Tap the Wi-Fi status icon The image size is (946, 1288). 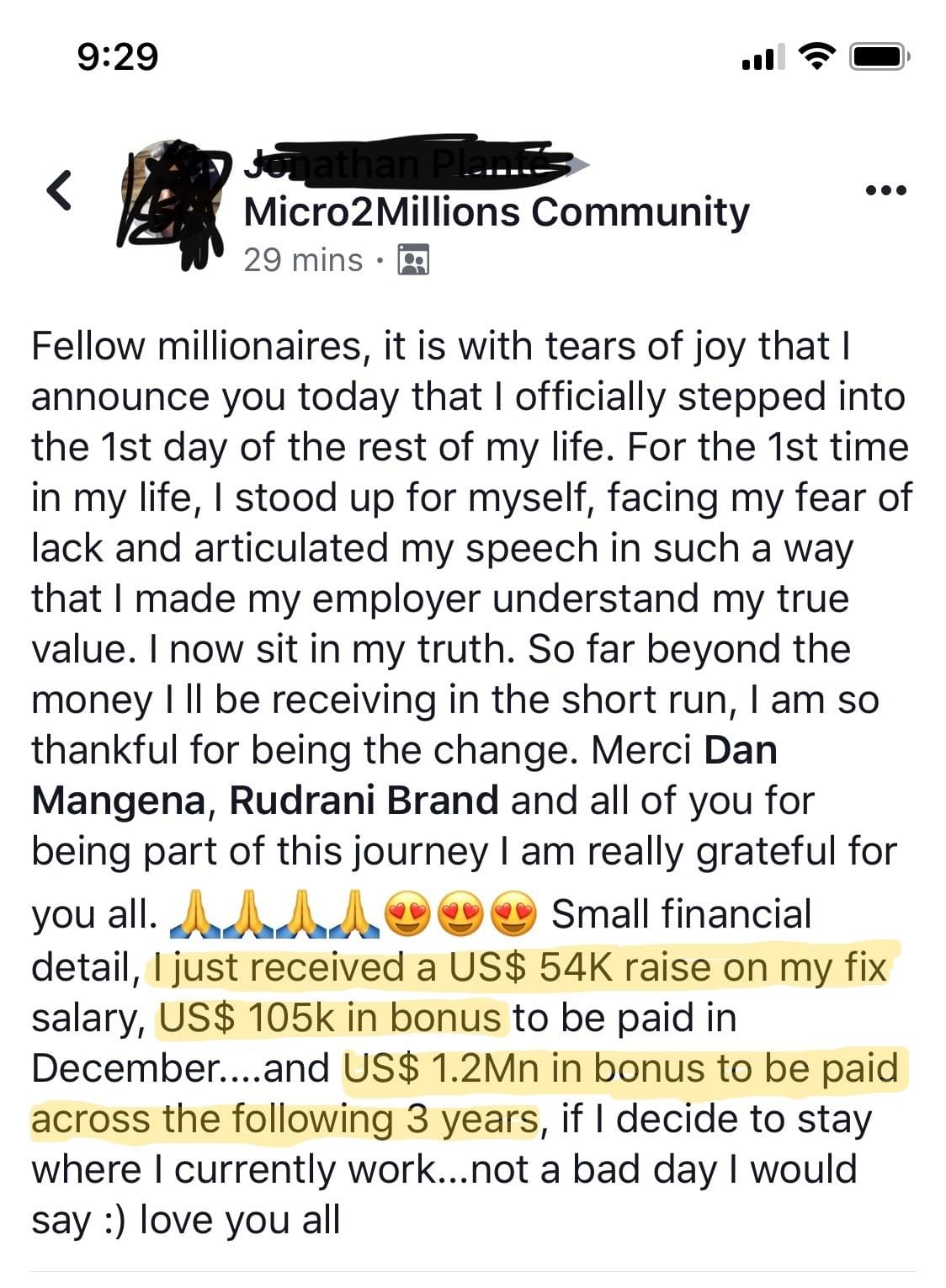click(813, 56)
